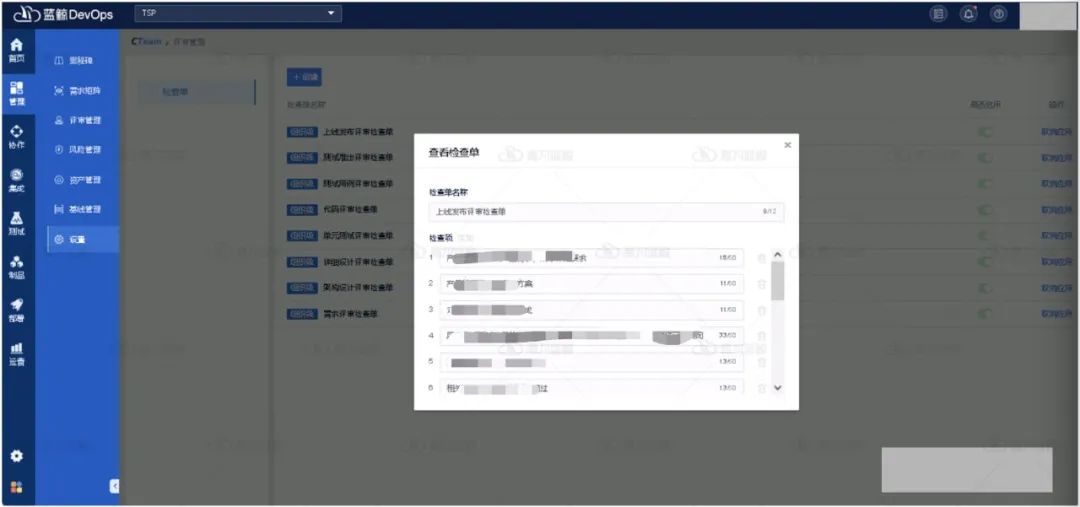Click the 检查单名称 input field in the dialog

point(606,212)
